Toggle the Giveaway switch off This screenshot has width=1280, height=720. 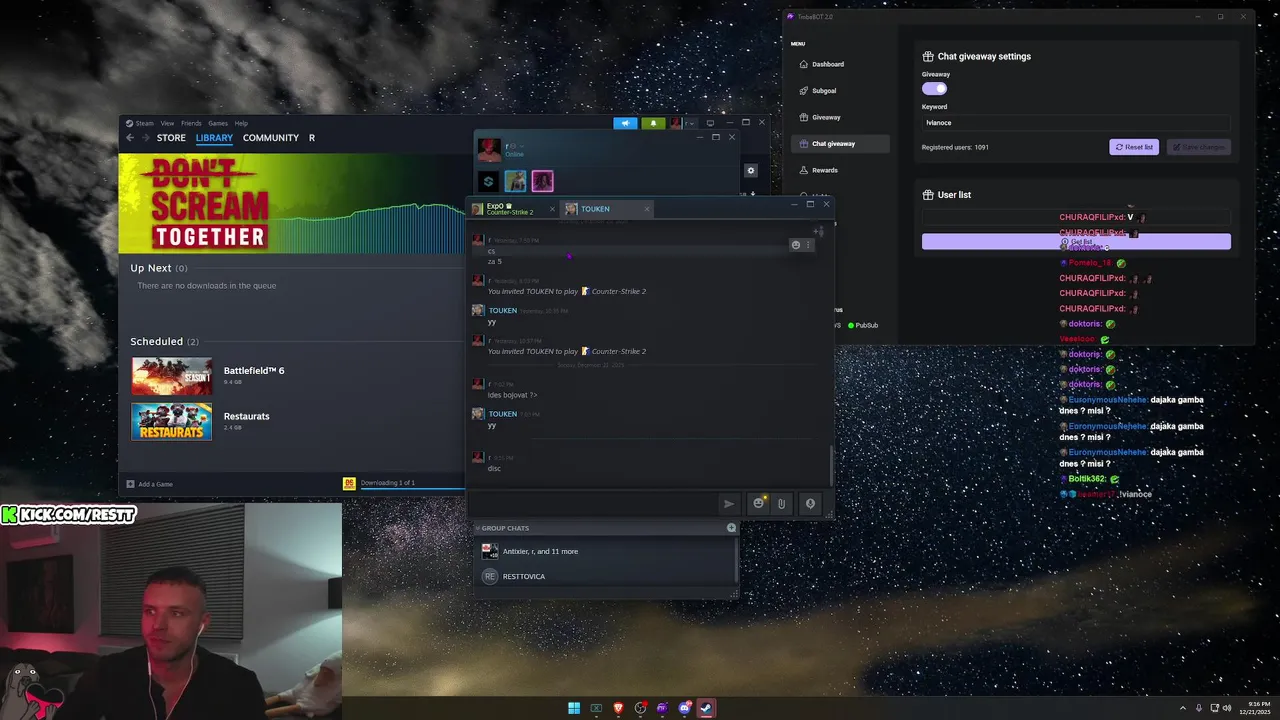(934, 88)
